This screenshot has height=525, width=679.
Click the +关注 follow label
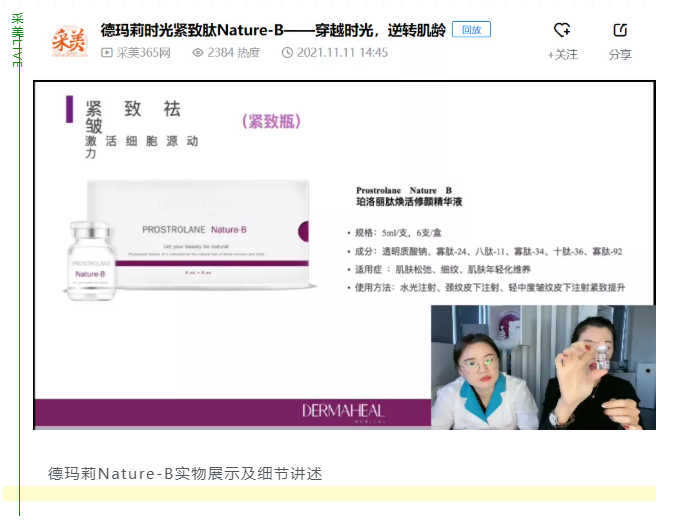pos(562,55)
